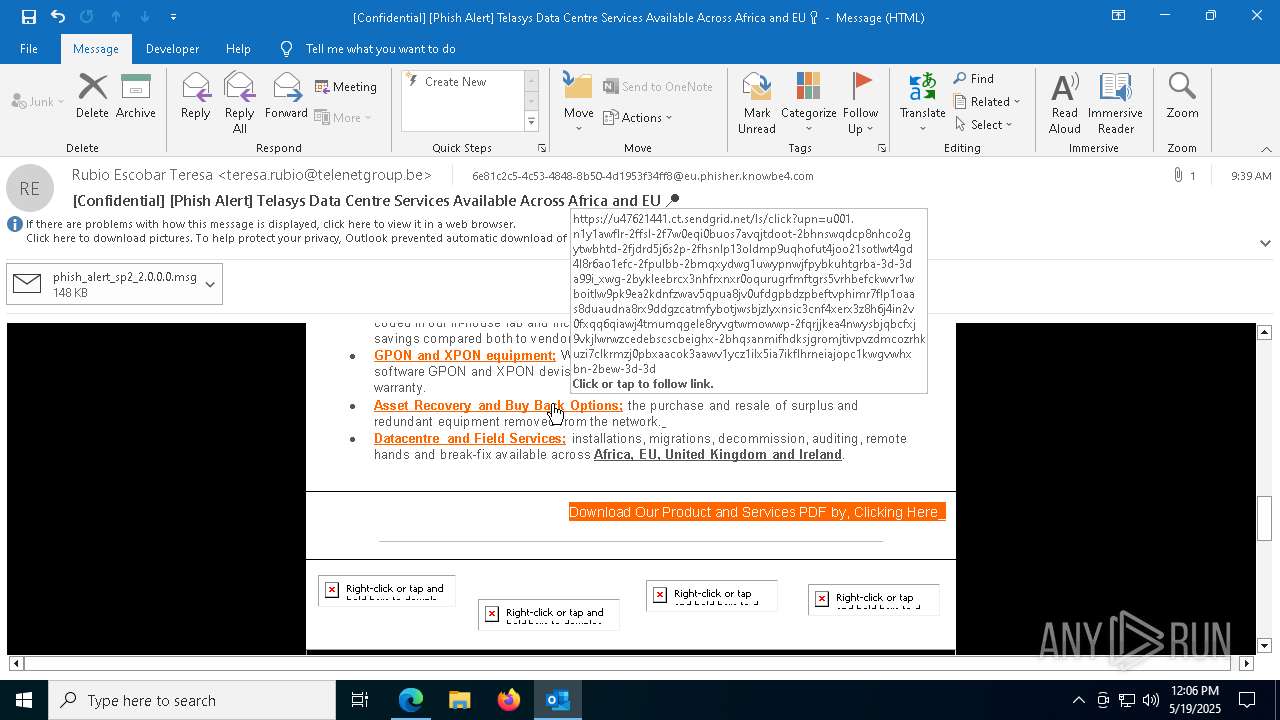The image size is (1280, 720).
Task: Forward the message
Action: 286,97
